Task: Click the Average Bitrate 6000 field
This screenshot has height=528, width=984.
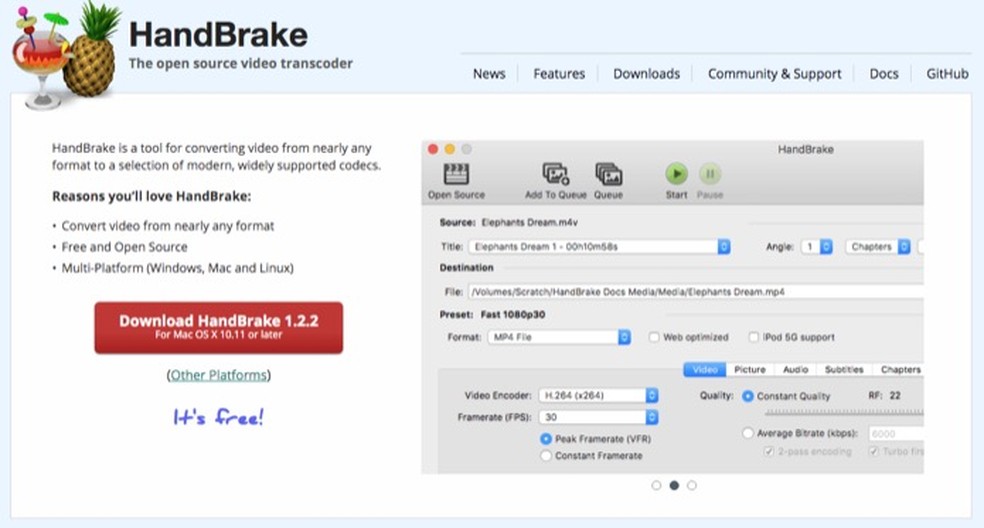Action: click(x=896, y=434)
